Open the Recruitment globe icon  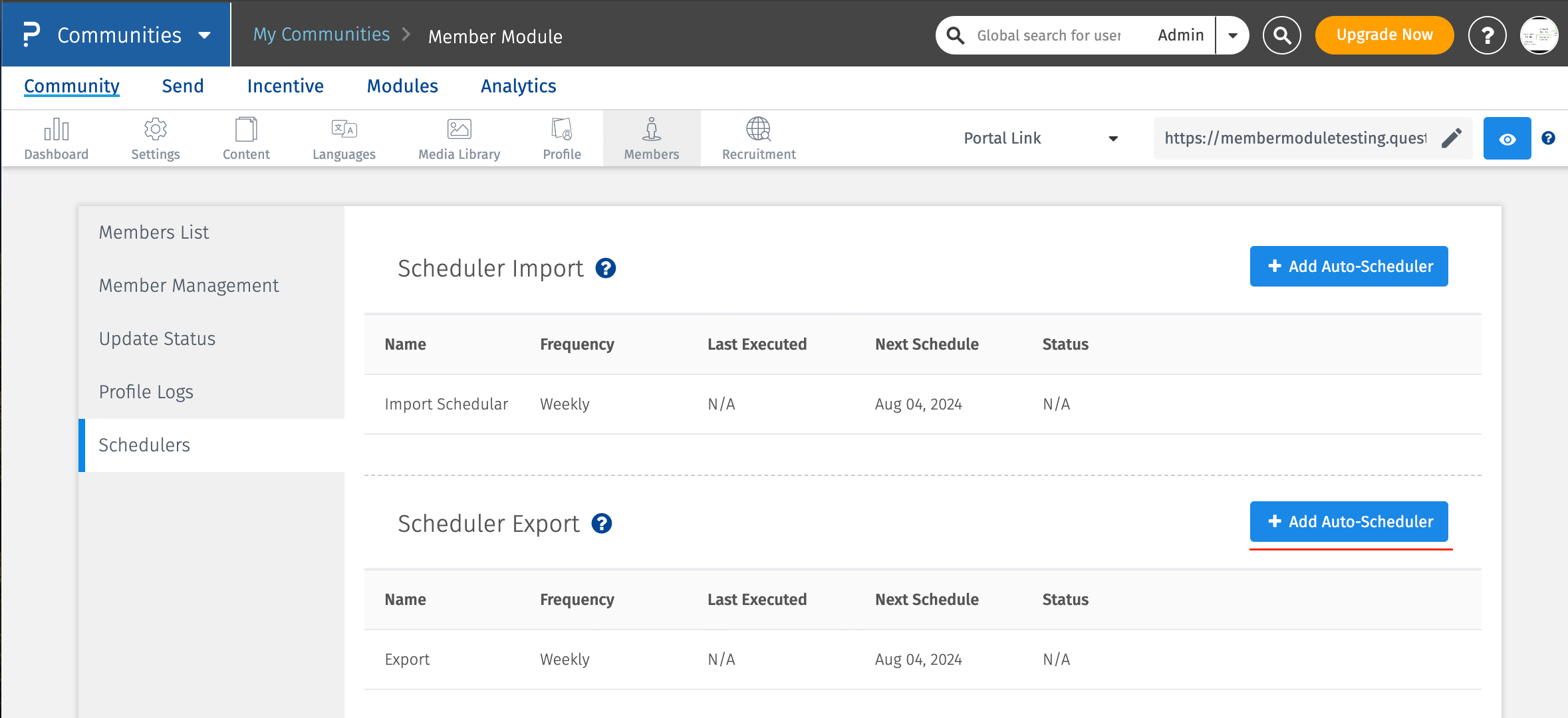758,130
